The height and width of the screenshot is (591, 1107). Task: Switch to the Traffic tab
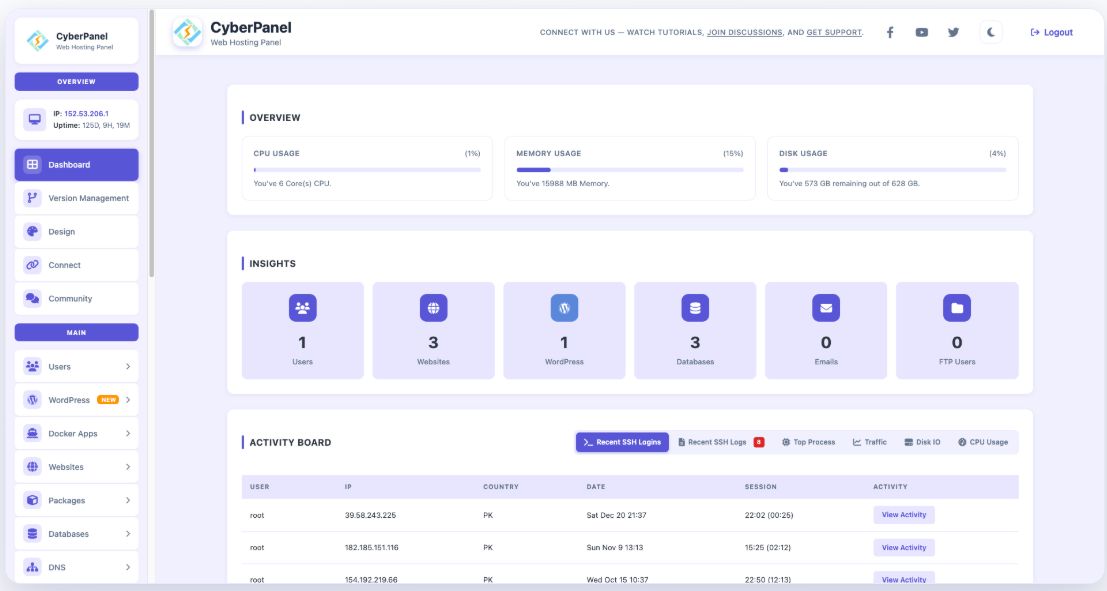click(870, 442)
